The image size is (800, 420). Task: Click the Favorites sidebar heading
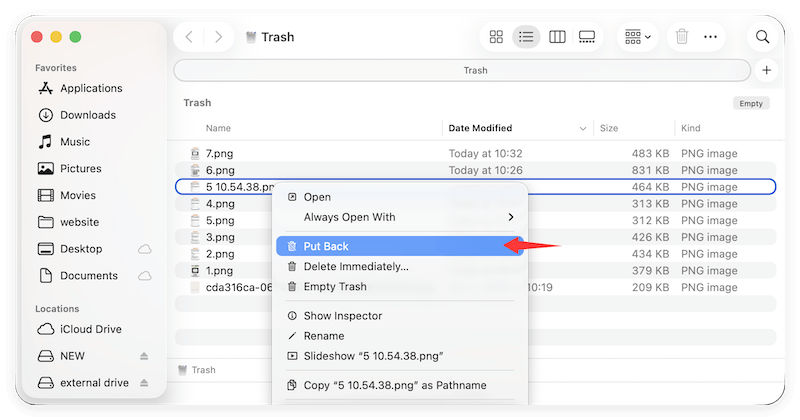point(56,68)
